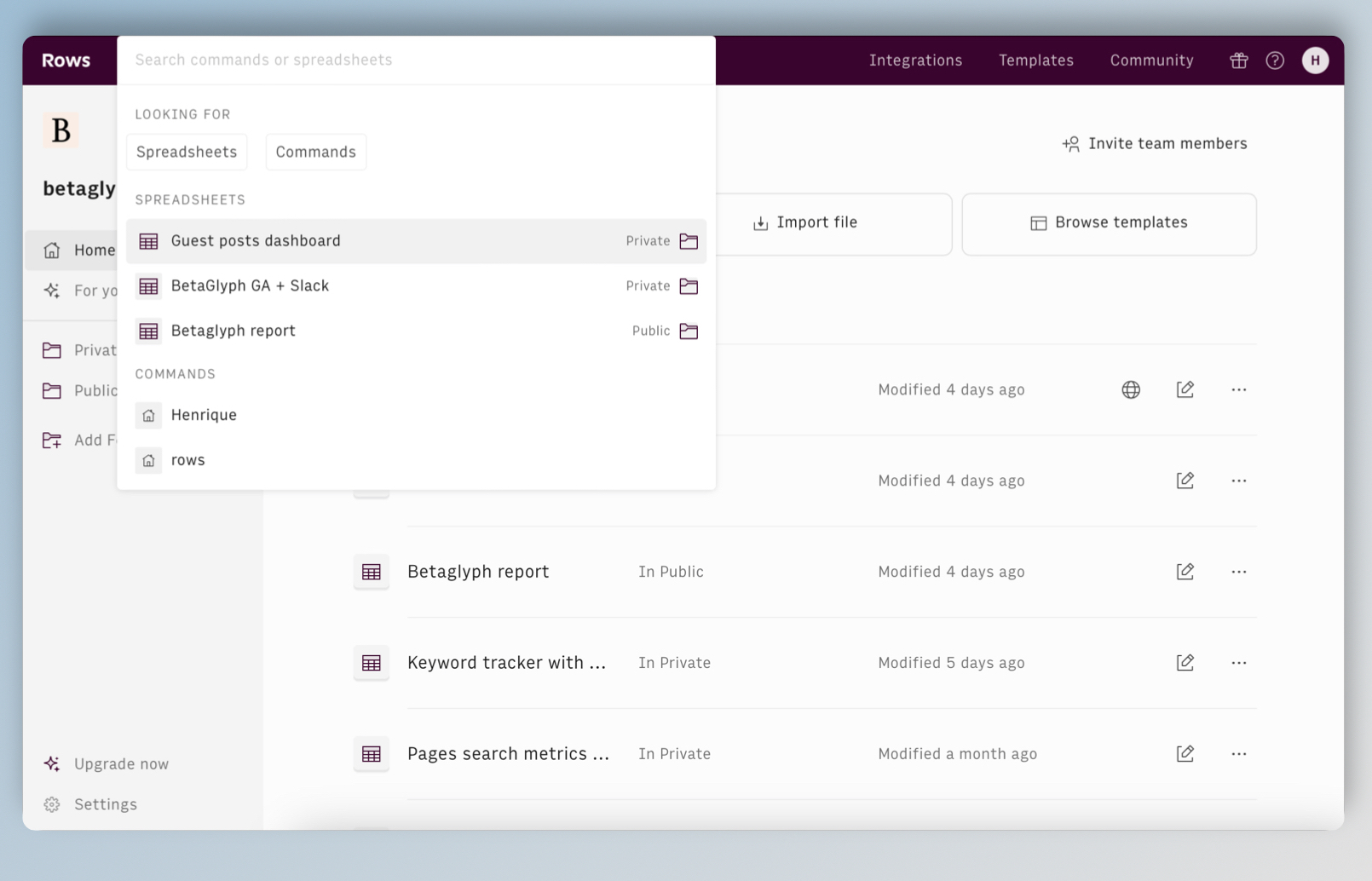Click the edit icon beside the globe icon
This screenshot has width=1372, height=881.
point(1185,389)
